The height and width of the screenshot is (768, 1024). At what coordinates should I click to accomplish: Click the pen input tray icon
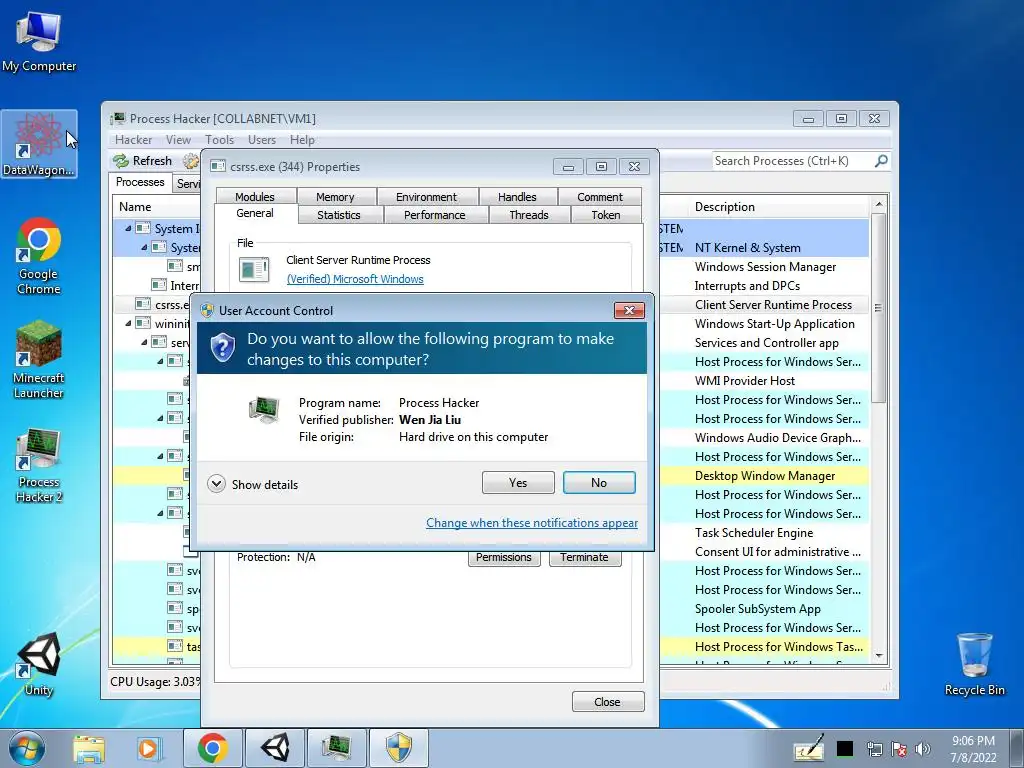(808, 748)
